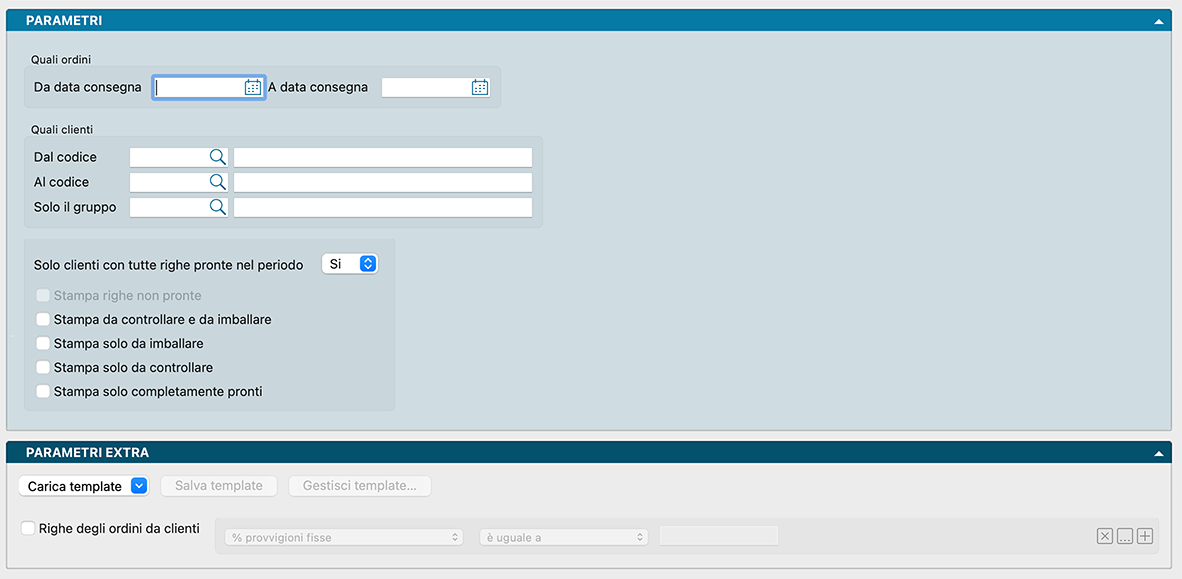Viewport: 1182px width, 579px height.
Task: Check Stampa solo da imballare
Action: [43, 344]
